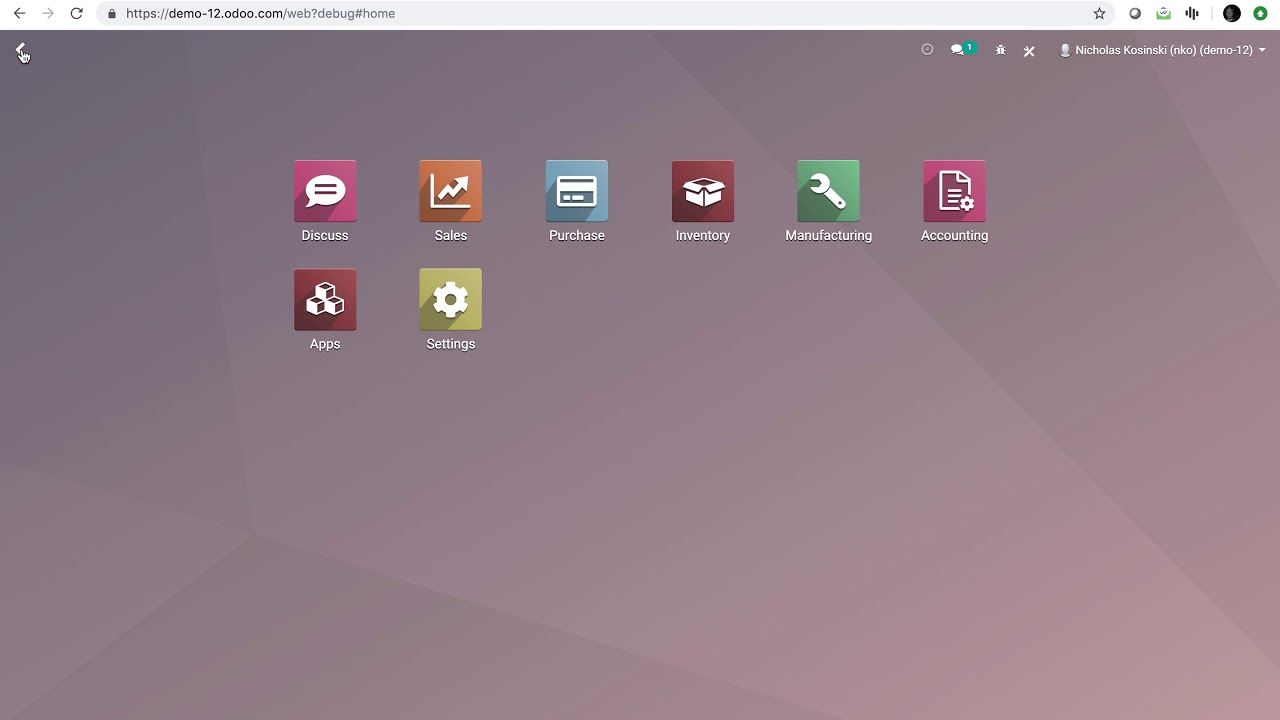View site security lock info
This screenshot has height=720, width=1280.
pyautogui.click(x=111, y=14)
